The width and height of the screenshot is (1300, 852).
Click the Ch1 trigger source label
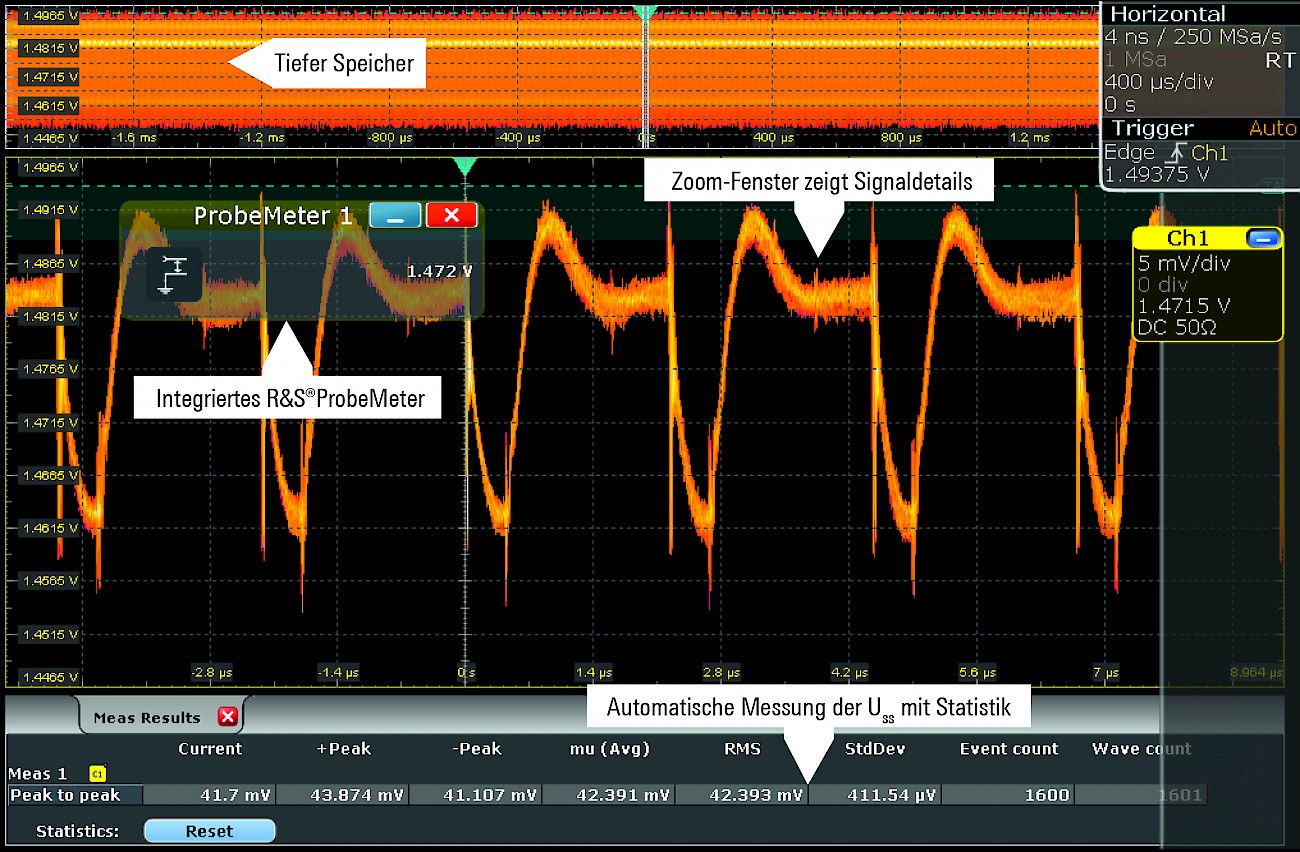[1210, 152]
